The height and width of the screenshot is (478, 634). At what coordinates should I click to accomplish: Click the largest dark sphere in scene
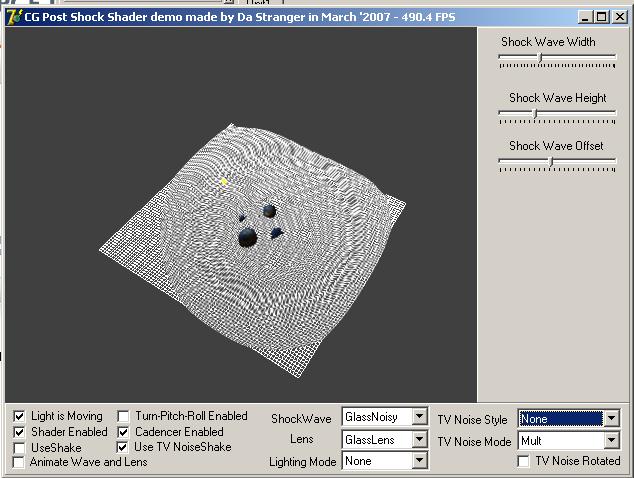(x=247, y=237)
